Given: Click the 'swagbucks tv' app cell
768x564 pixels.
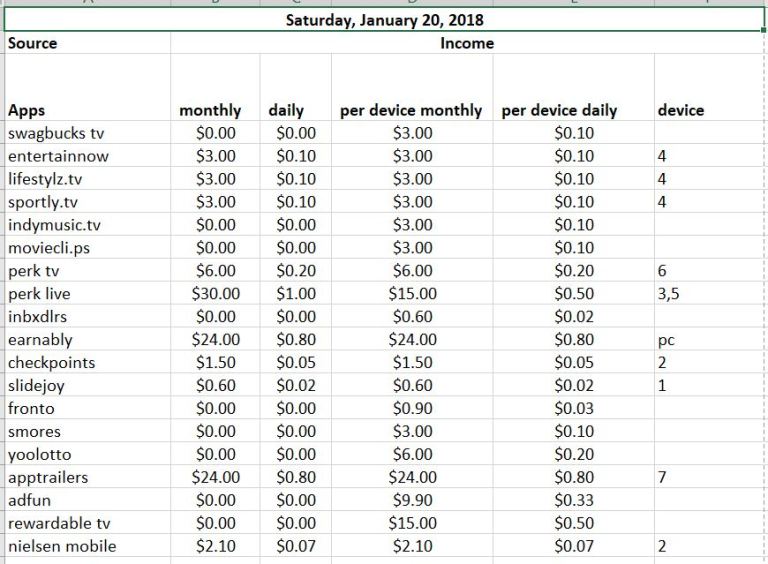Looking at the screenshot, I should pyautogui.click(x=56, y=133).
